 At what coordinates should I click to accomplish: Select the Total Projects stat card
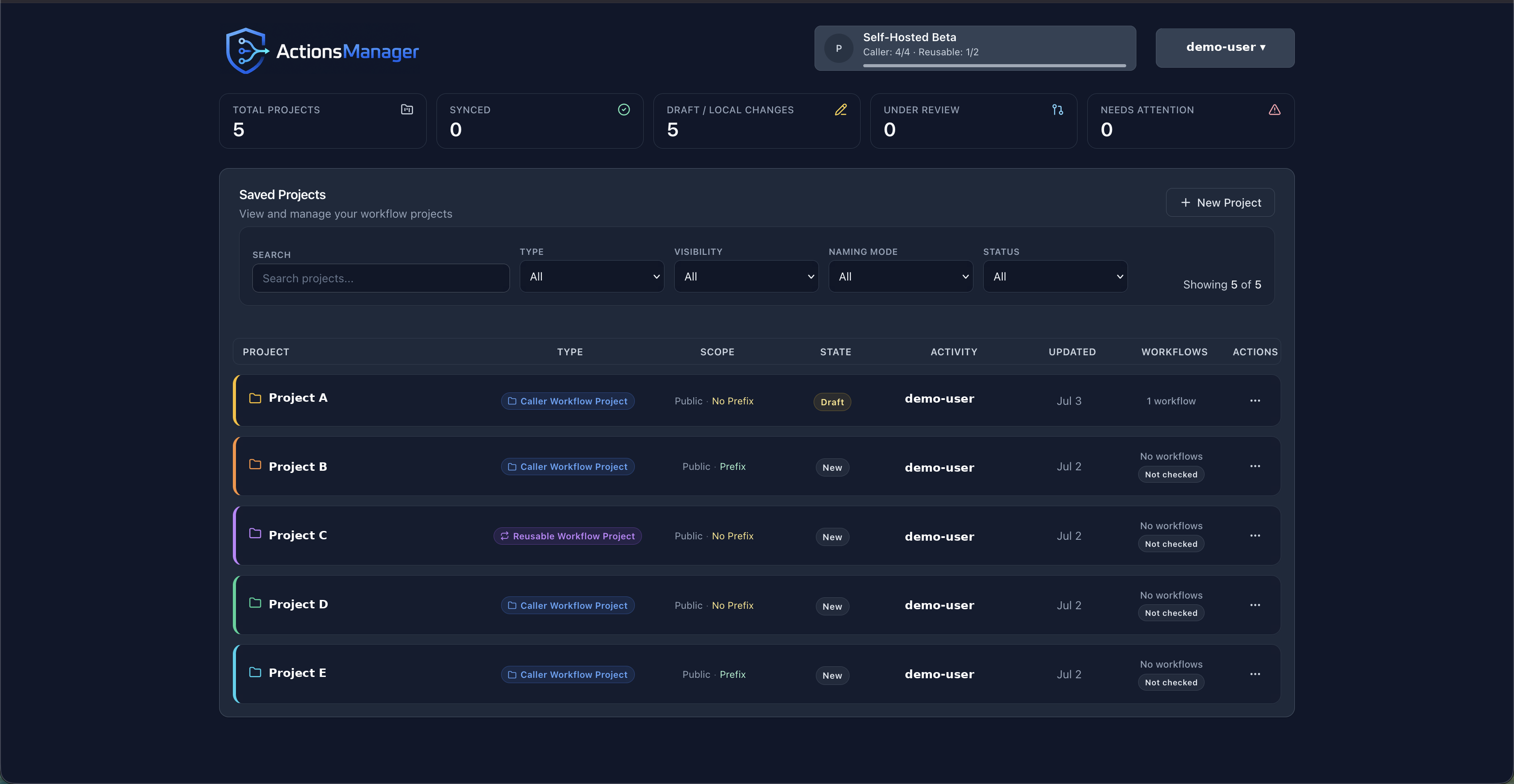click(323, 121)
